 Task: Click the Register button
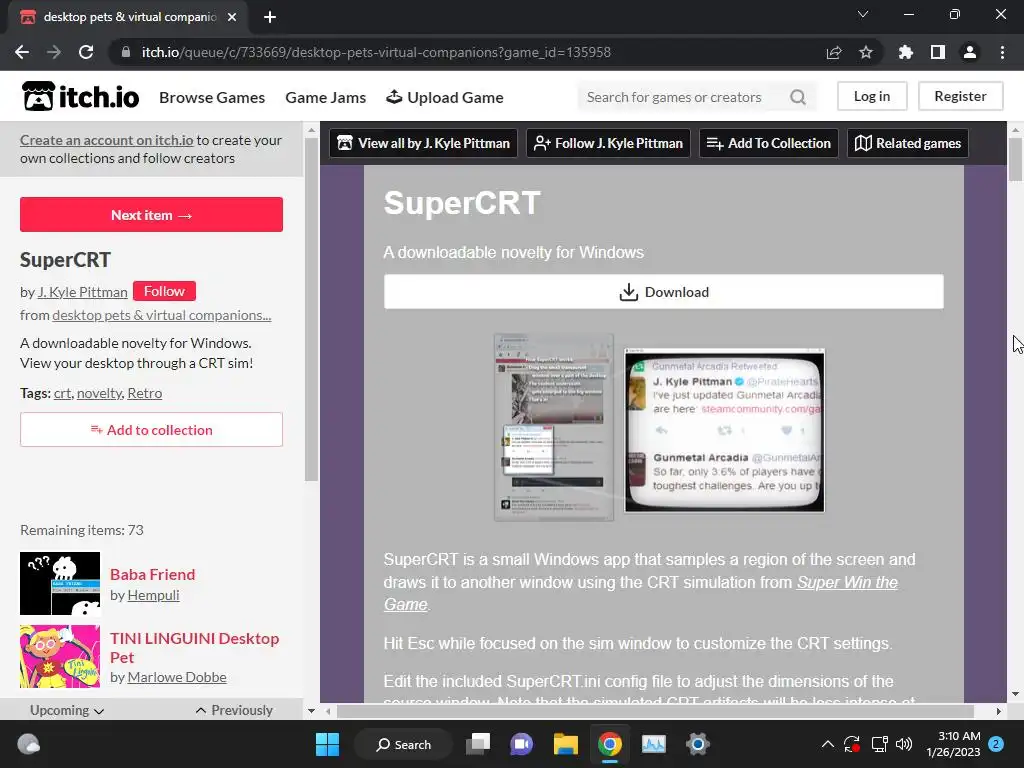960,96
